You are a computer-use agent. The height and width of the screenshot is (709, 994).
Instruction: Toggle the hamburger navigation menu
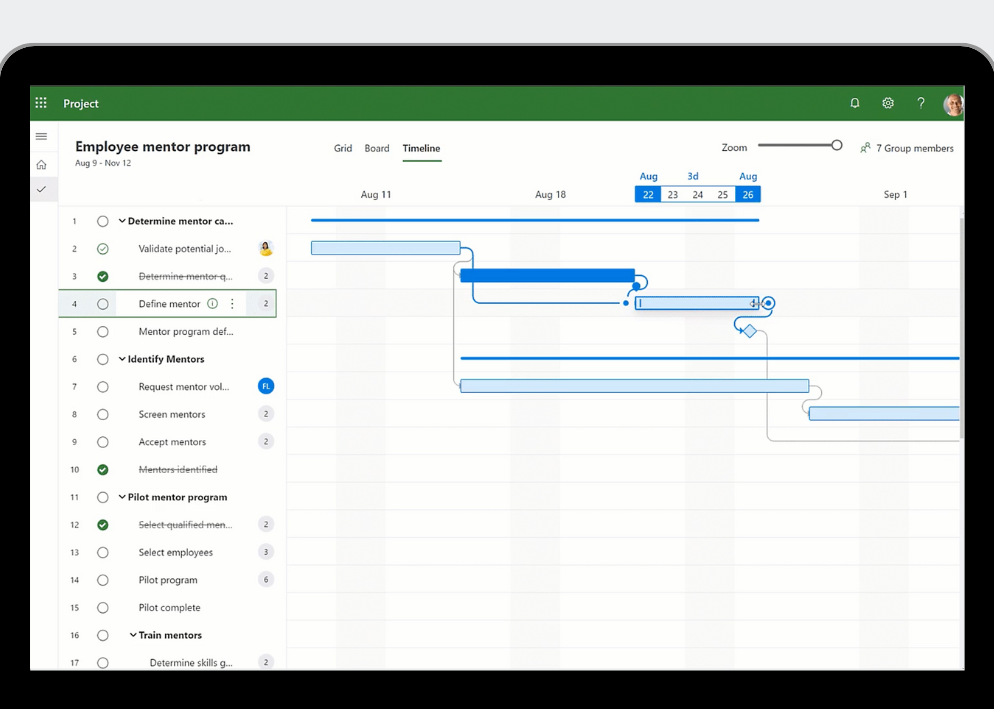coord(41,137)
